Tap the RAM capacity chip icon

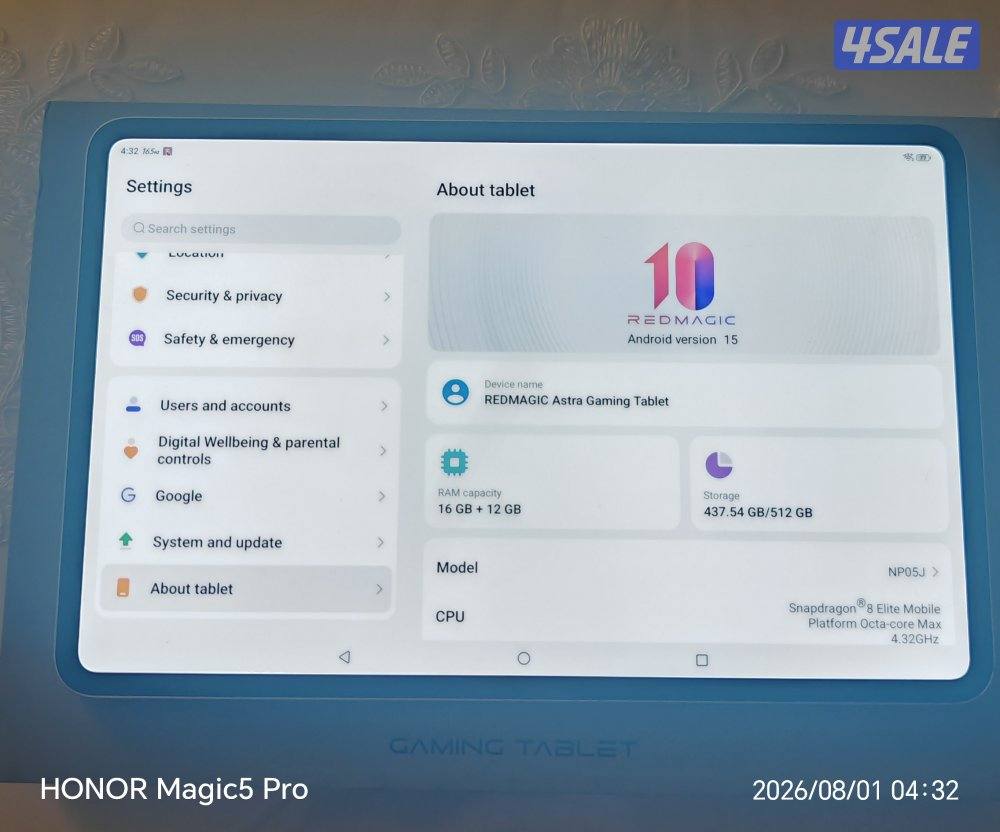454,462
